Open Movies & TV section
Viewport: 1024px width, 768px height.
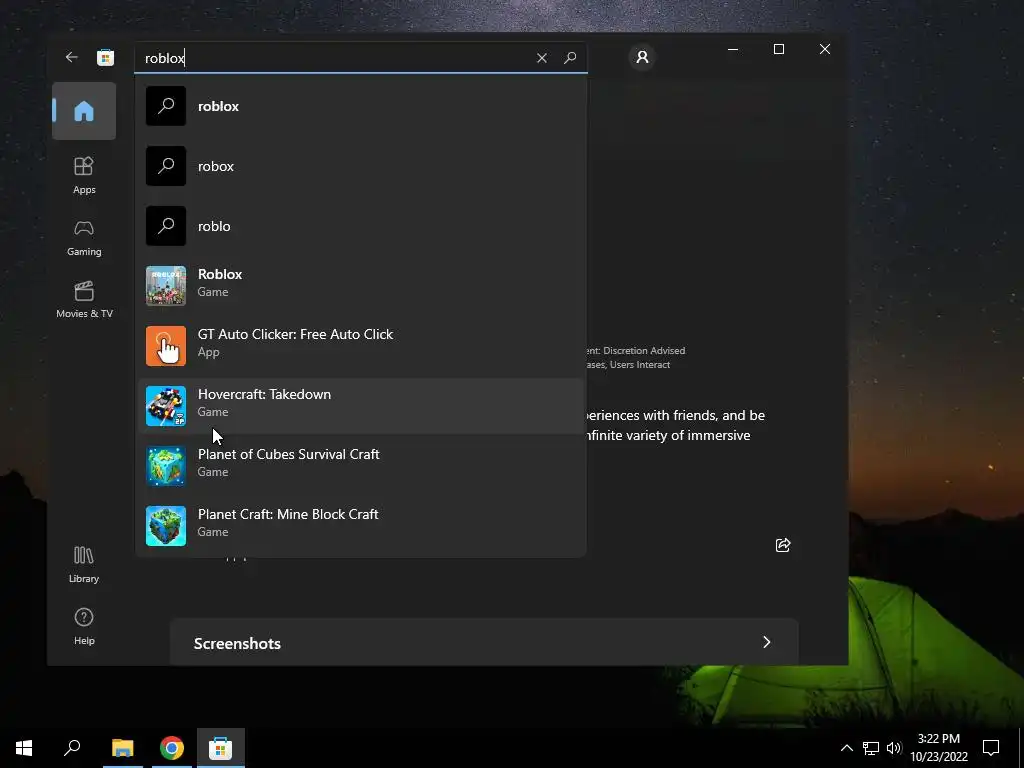click(84, 300)
